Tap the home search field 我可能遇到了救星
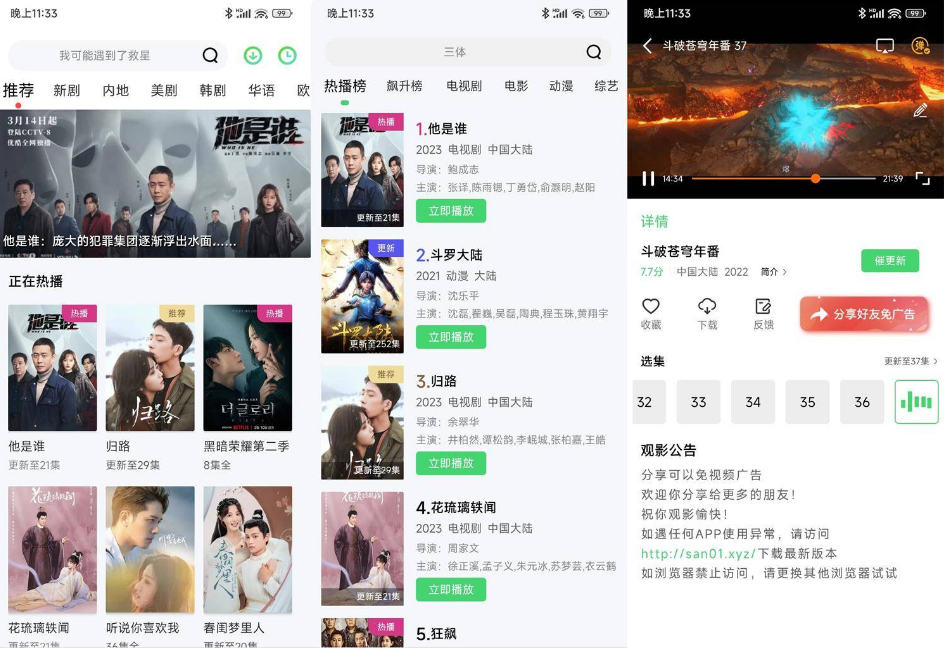 coord(118,55)
